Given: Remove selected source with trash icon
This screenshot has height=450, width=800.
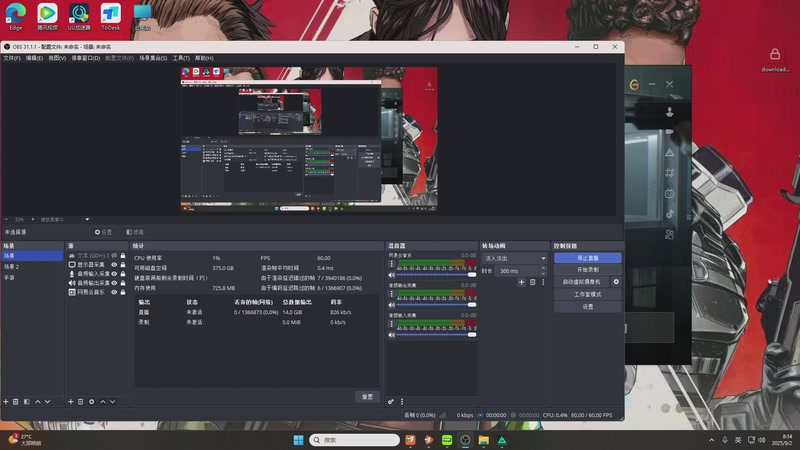Looking at the screenshot, I should pyautogui.click(x=81, y=402).
